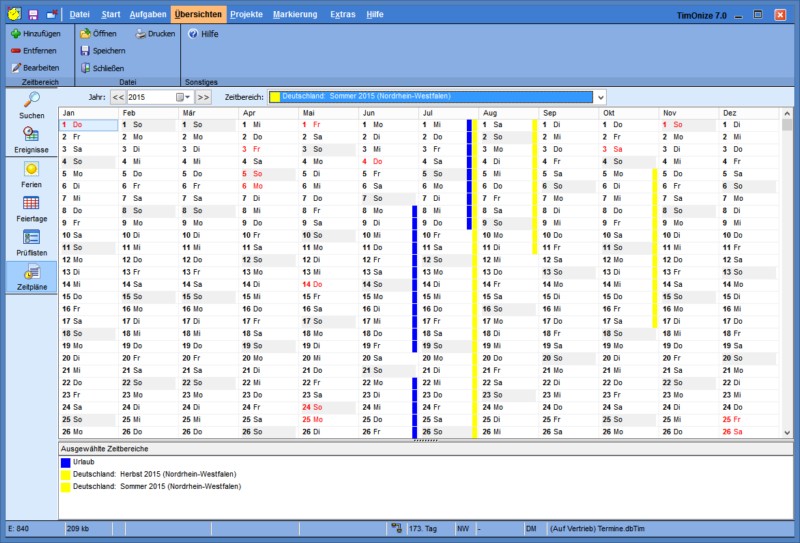Advance to next year with >> button
Viewport: 800px width, 543px height.
[203, 97]
